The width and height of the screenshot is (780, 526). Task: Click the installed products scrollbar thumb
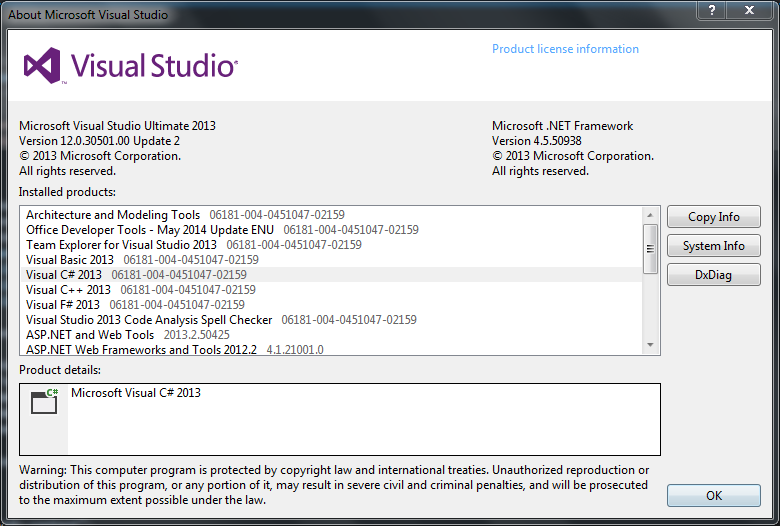point(650,248)
